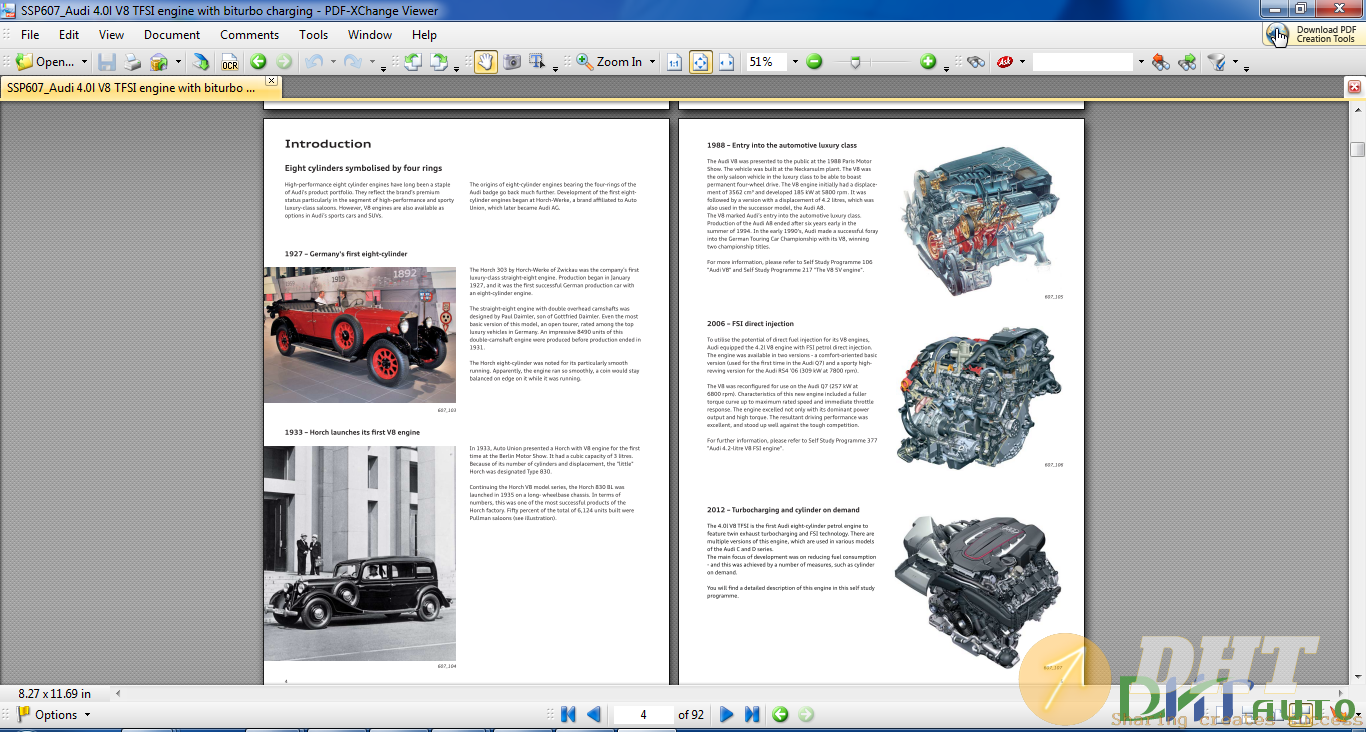Image resolution: width=1366 pixels, height=732 pixels.
Task: Click the search filter funnel icon
Action: [1216, 62]
